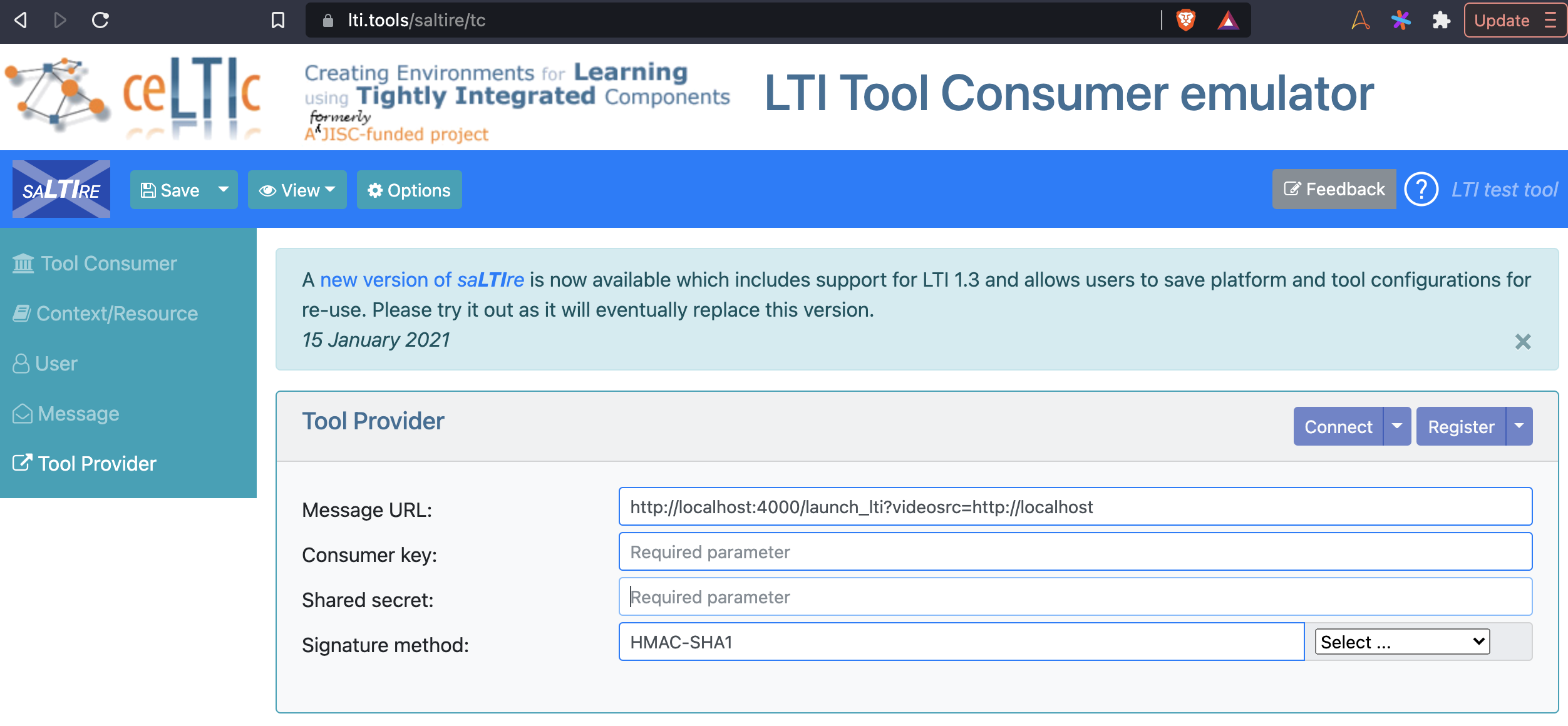The image size is (1568, 726).
Task: Dismiss the new version notice
Action: [x=1522, y=342]
